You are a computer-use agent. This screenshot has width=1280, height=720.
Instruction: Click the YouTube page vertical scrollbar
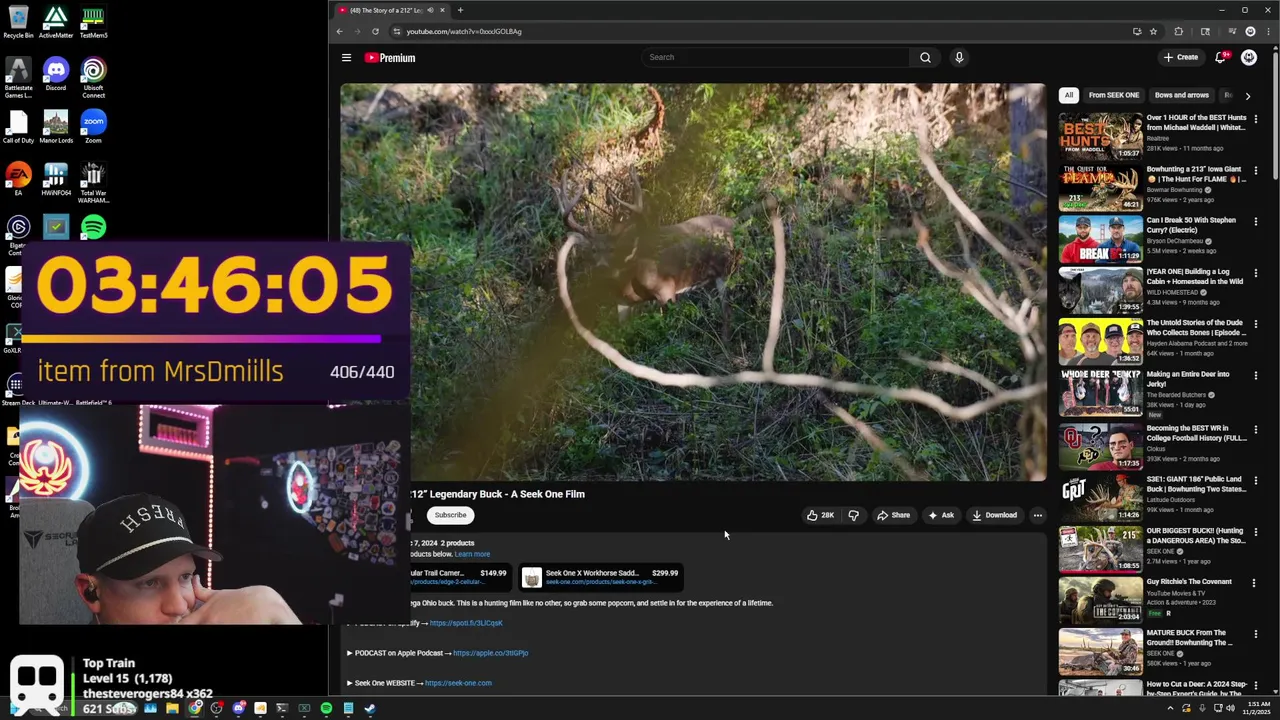click(1276, 115)
